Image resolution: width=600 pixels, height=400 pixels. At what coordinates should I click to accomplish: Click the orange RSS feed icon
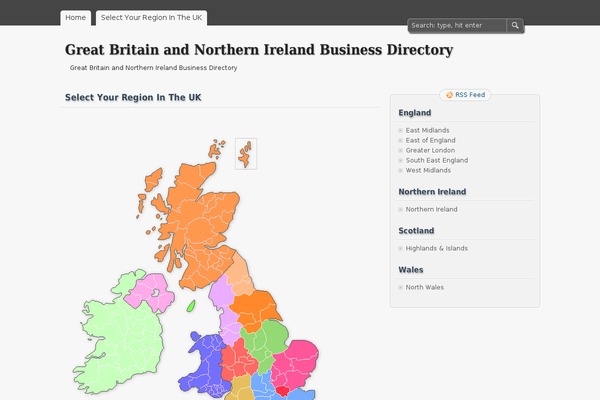point(449,95)
